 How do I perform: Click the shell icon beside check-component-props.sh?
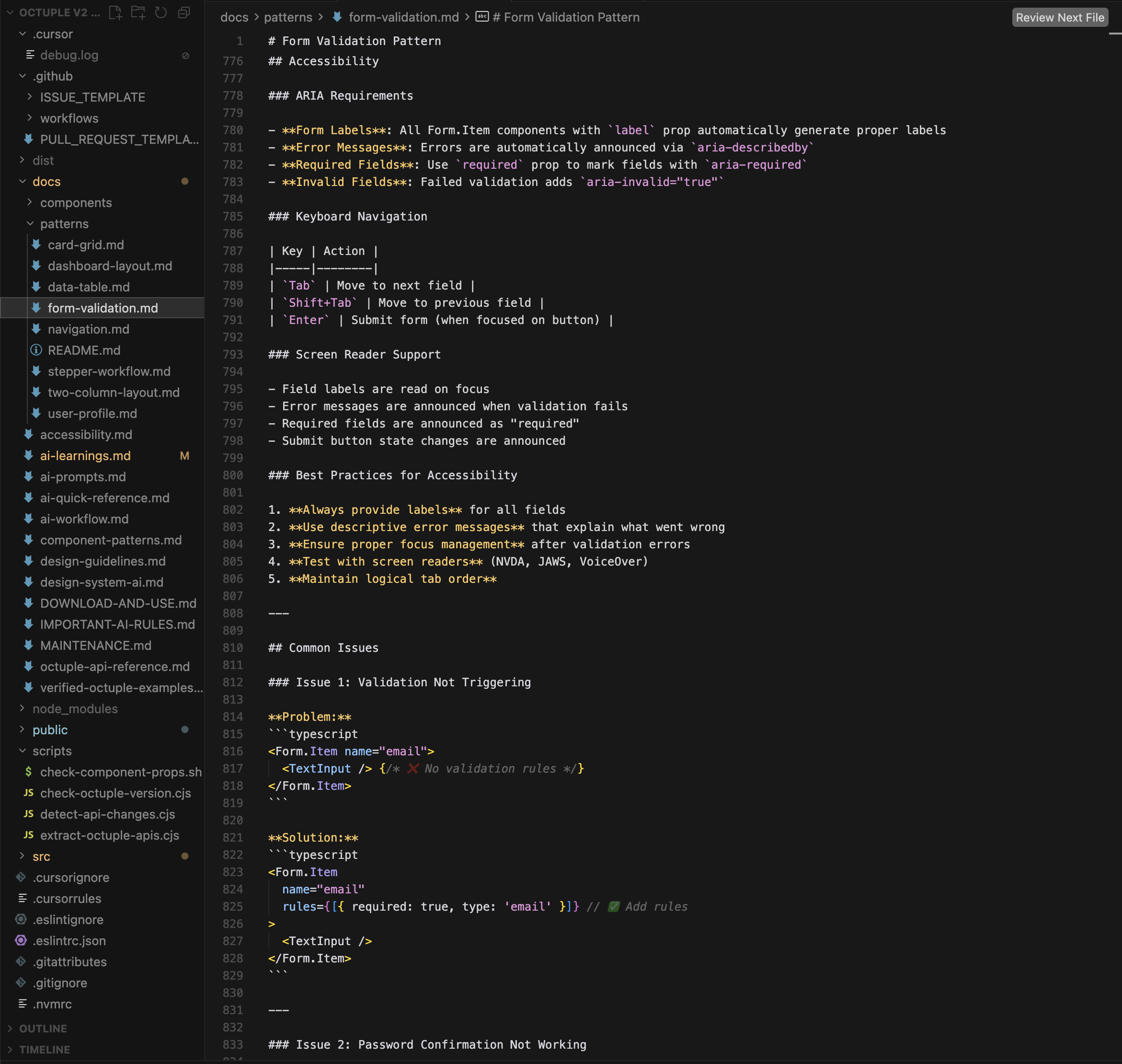point(28,772)
